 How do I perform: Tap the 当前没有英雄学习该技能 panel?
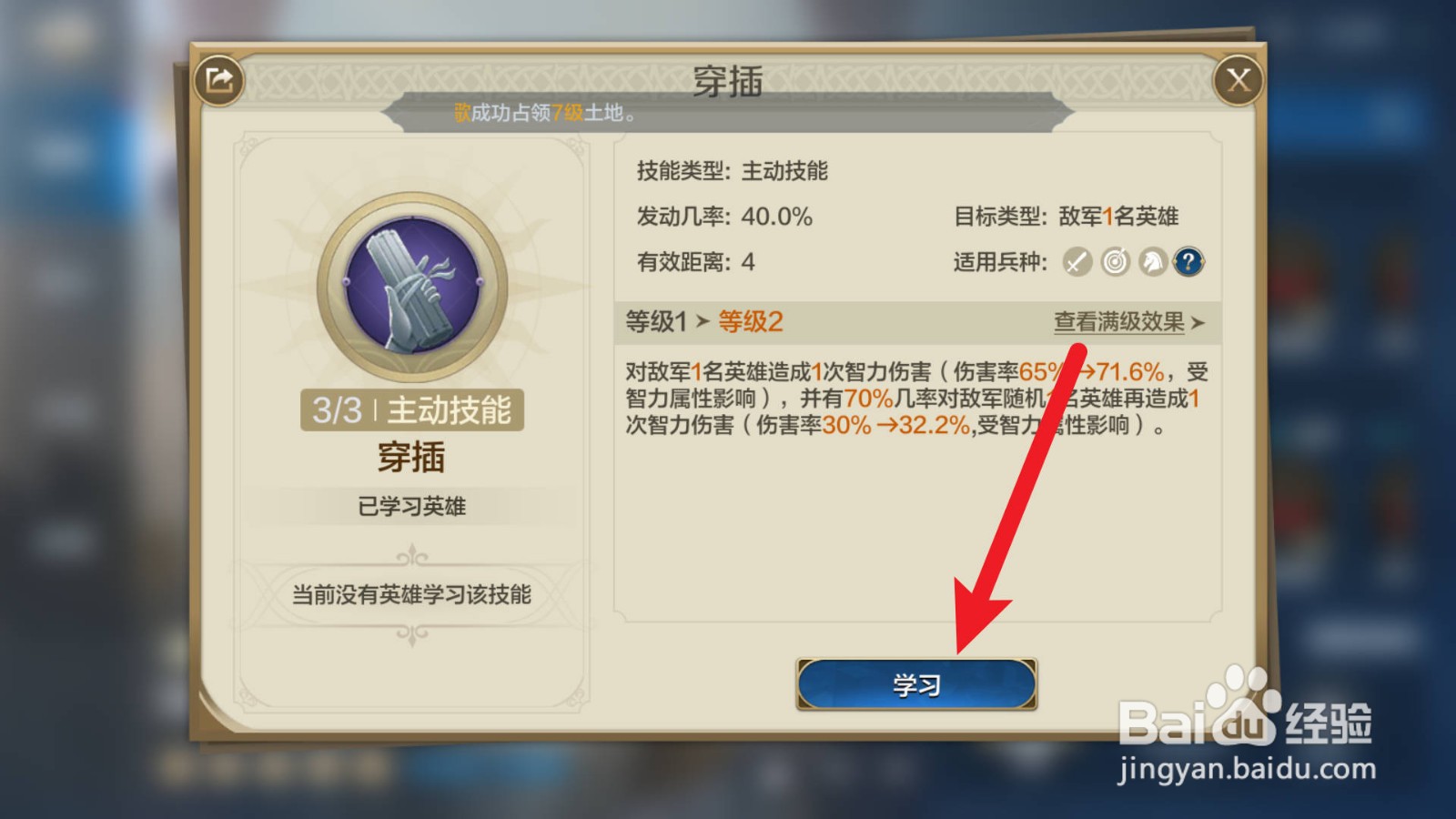(411, 595)
